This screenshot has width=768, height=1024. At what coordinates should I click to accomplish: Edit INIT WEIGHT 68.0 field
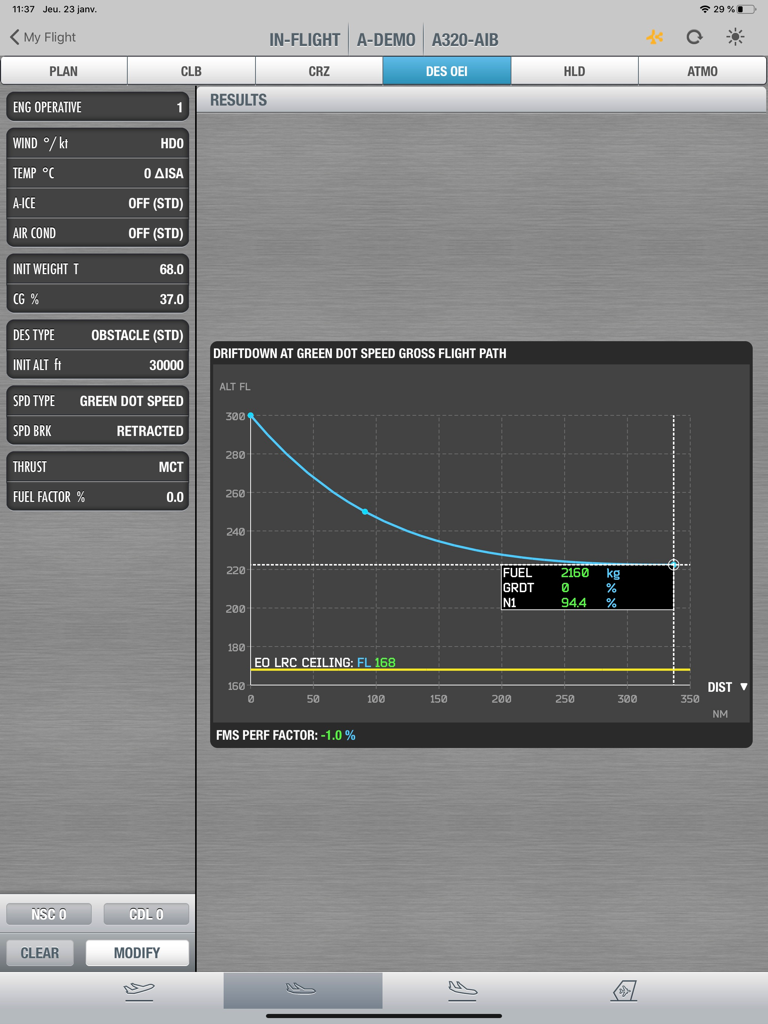(98, 269)
